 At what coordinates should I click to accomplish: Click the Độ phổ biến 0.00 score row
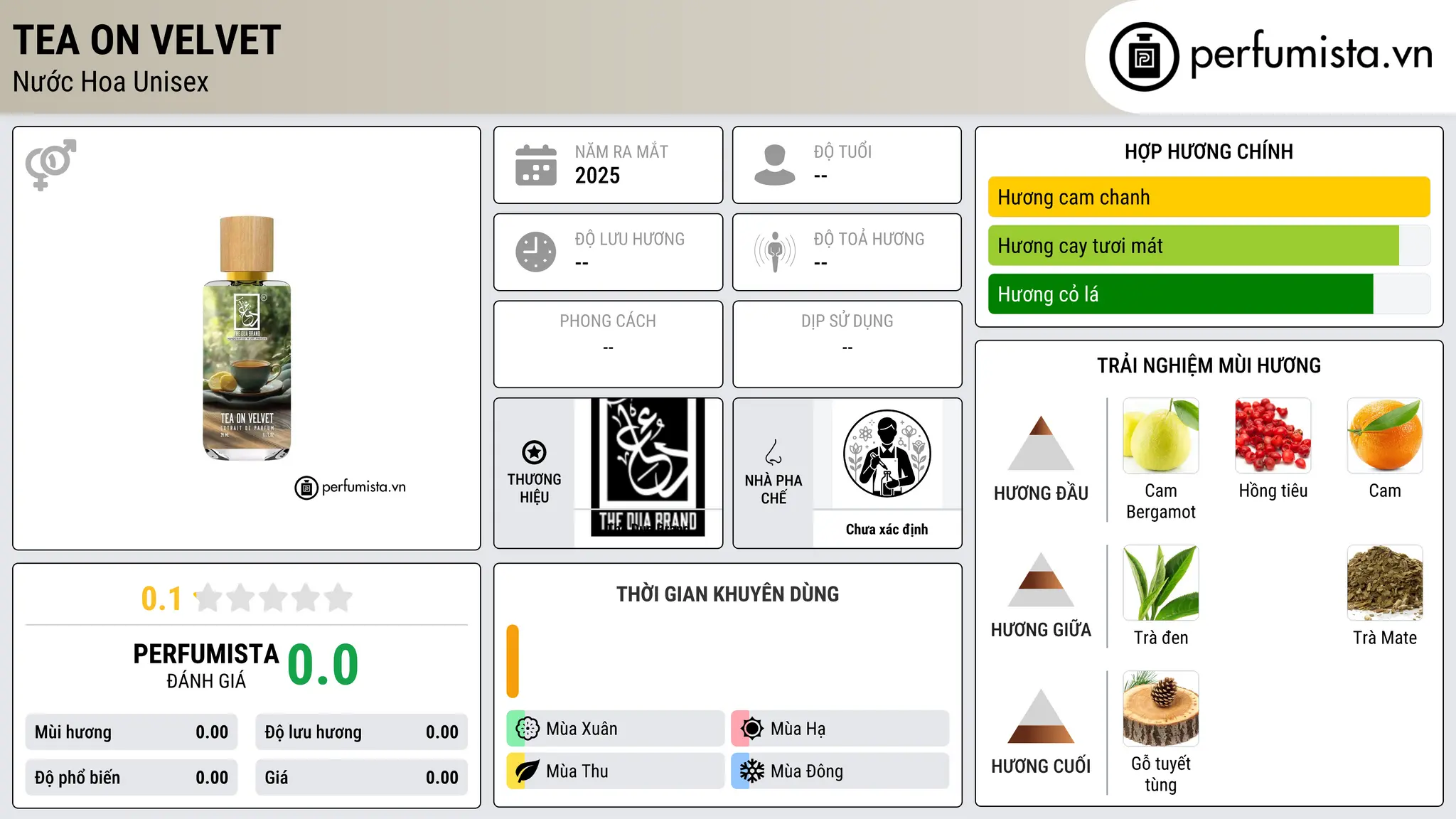click(x=132, y=778)
